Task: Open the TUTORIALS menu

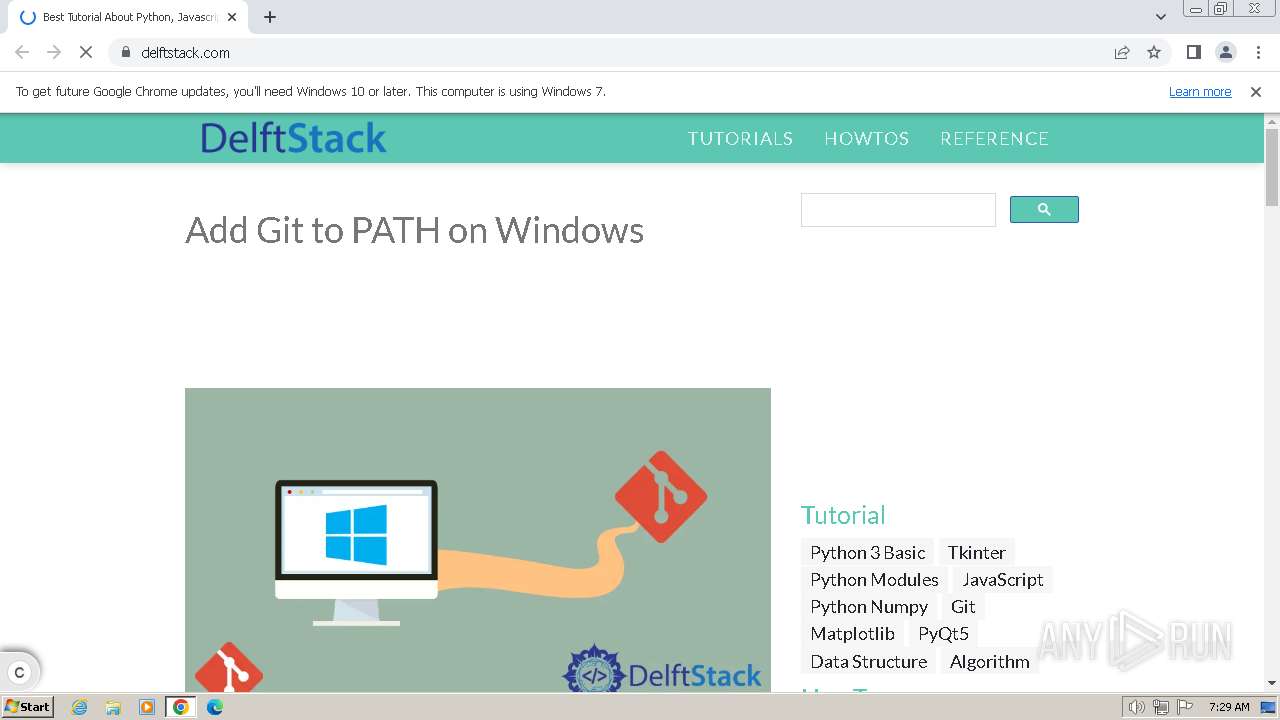Action: point(740,139)
